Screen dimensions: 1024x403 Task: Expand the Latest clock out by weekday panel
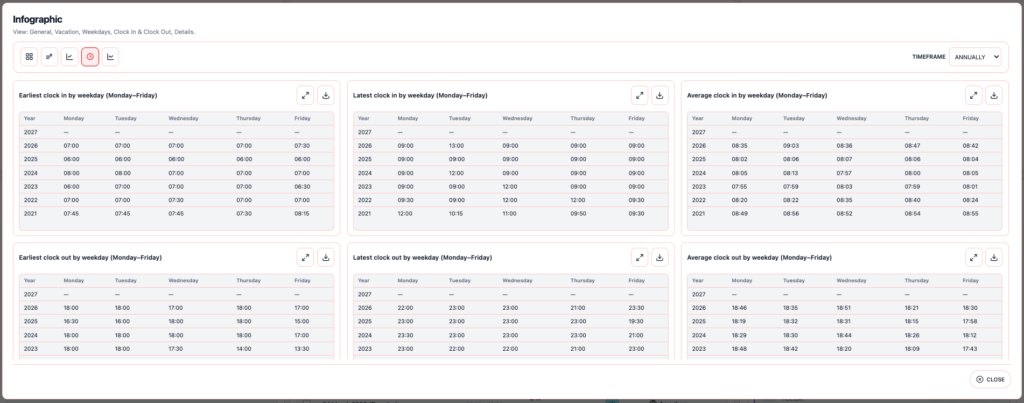[640, 257]
